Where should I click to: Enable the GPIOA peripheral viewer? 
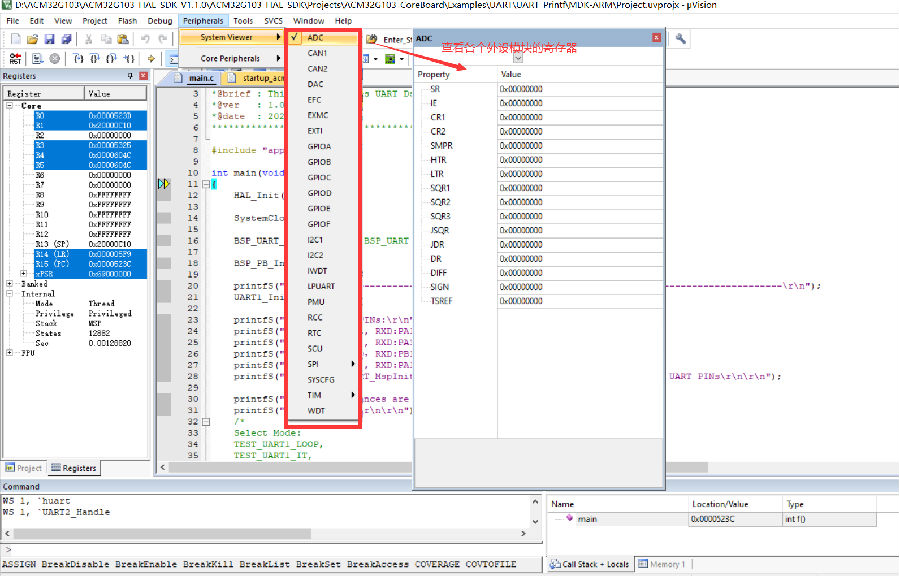click(319, 146)
